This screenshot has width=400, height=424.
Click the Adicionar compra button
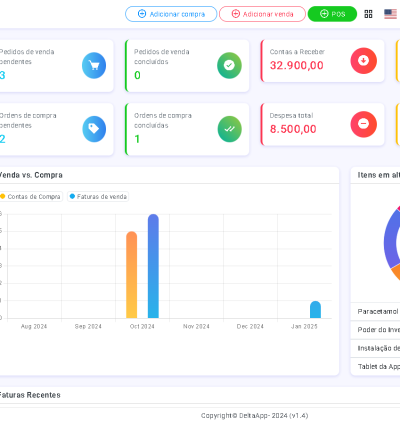[x=171, y=14]
